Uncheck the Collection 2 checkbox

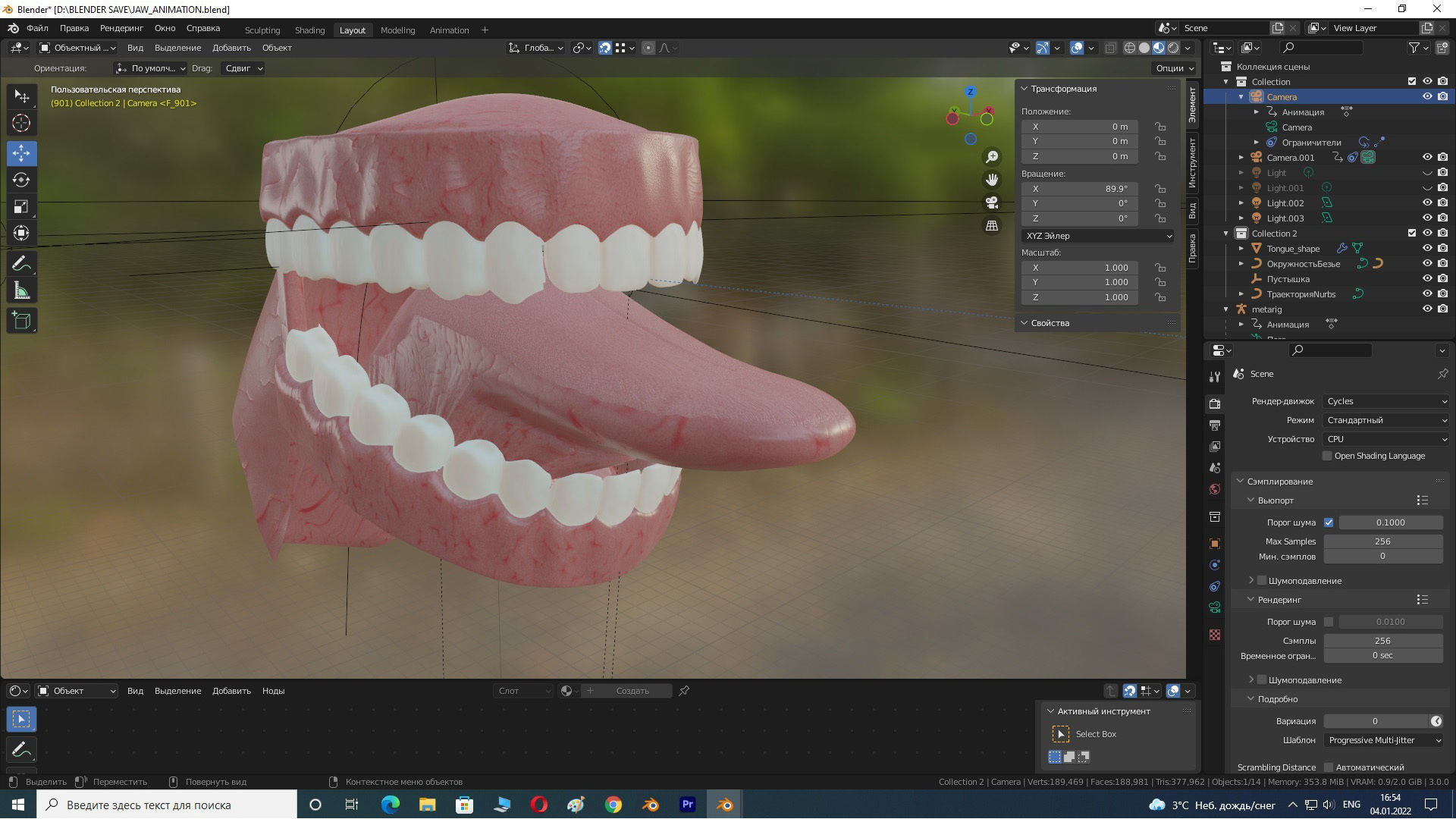pos(1412,233)
